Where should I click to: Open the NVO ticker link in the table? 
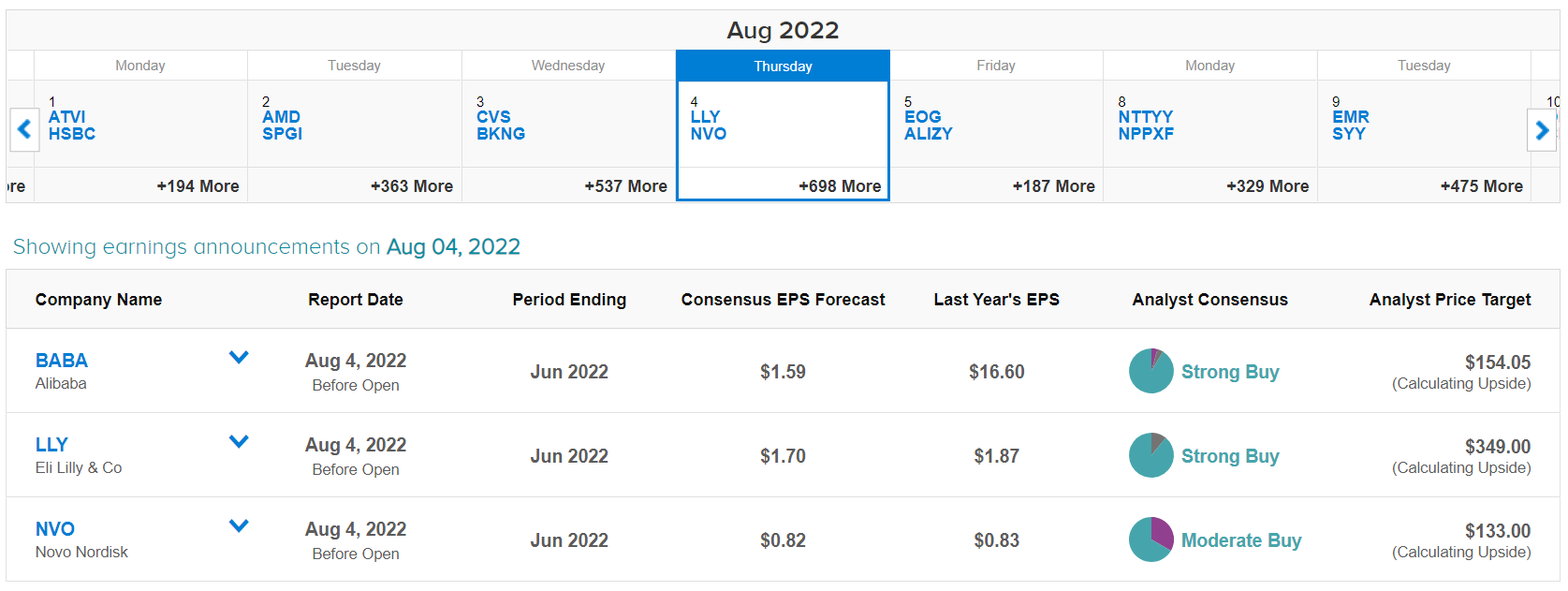pos(55,529)
